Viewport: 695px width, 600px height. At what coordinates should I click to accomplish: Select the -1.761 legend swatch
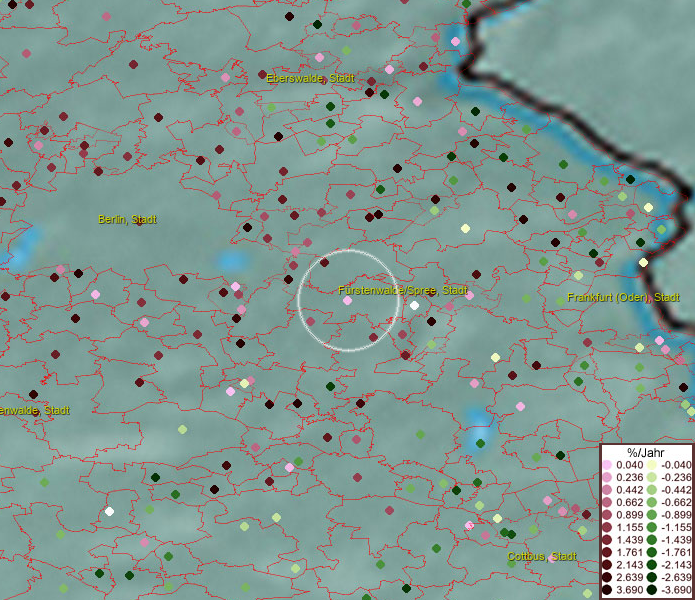click(652, 552)
